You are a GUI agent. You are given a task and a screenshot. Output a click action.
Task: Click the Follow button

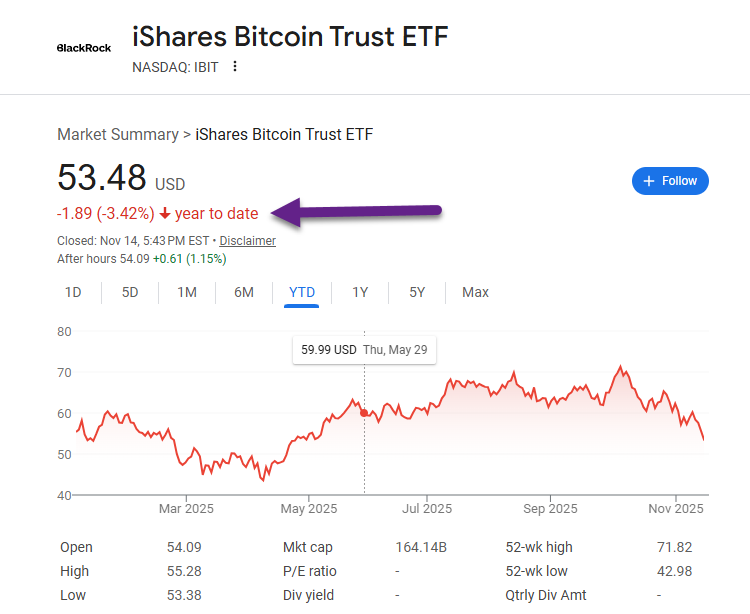pyautogui.click(x=670, y=181)
